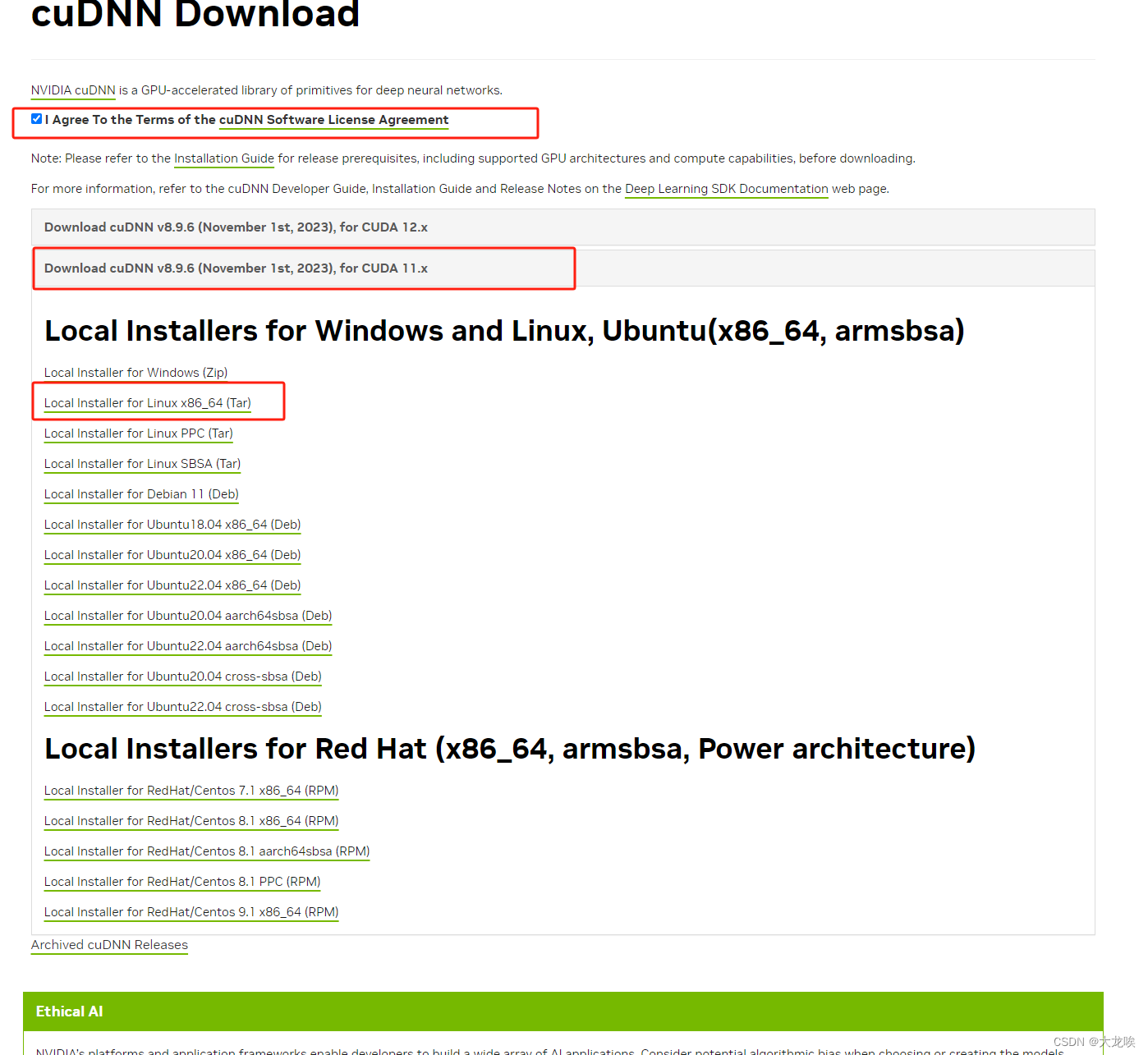1148x1055 pixels.
Task: Download Ubuntu20.04 cross-sbsa Deb installer
Action: click(x=183, y=677)
